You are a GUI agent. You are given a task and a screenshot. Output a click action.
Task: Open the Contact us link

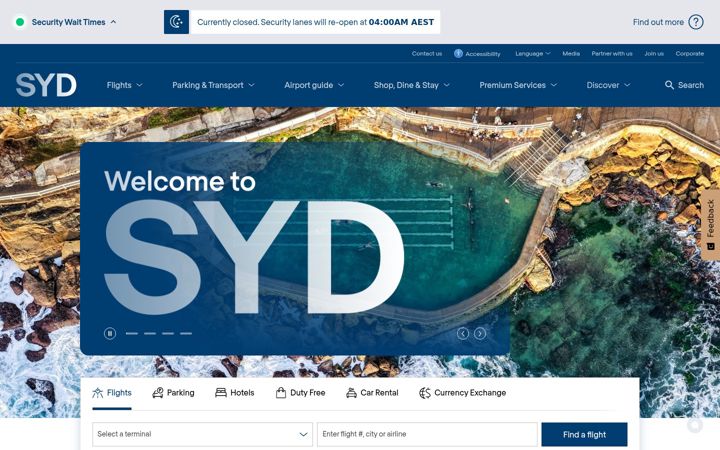click(427, 53)
